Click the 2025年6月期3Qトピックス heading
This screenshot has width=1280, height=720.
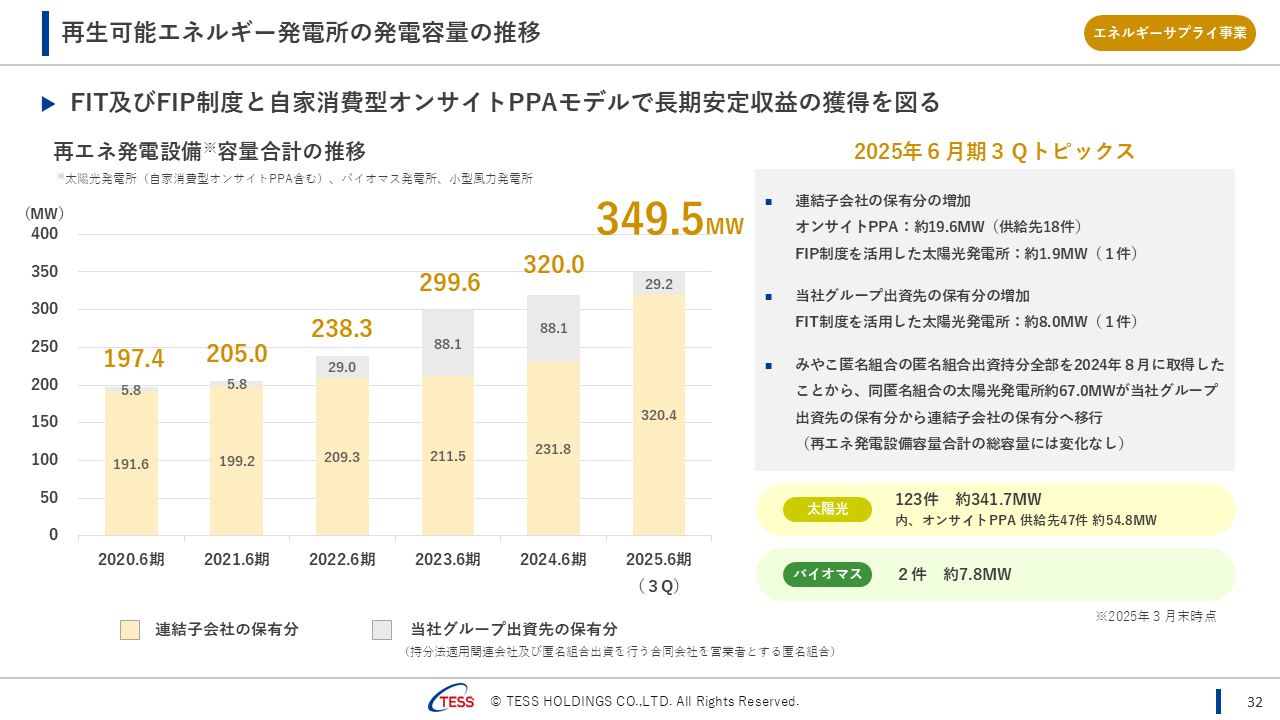pos(994,152)
